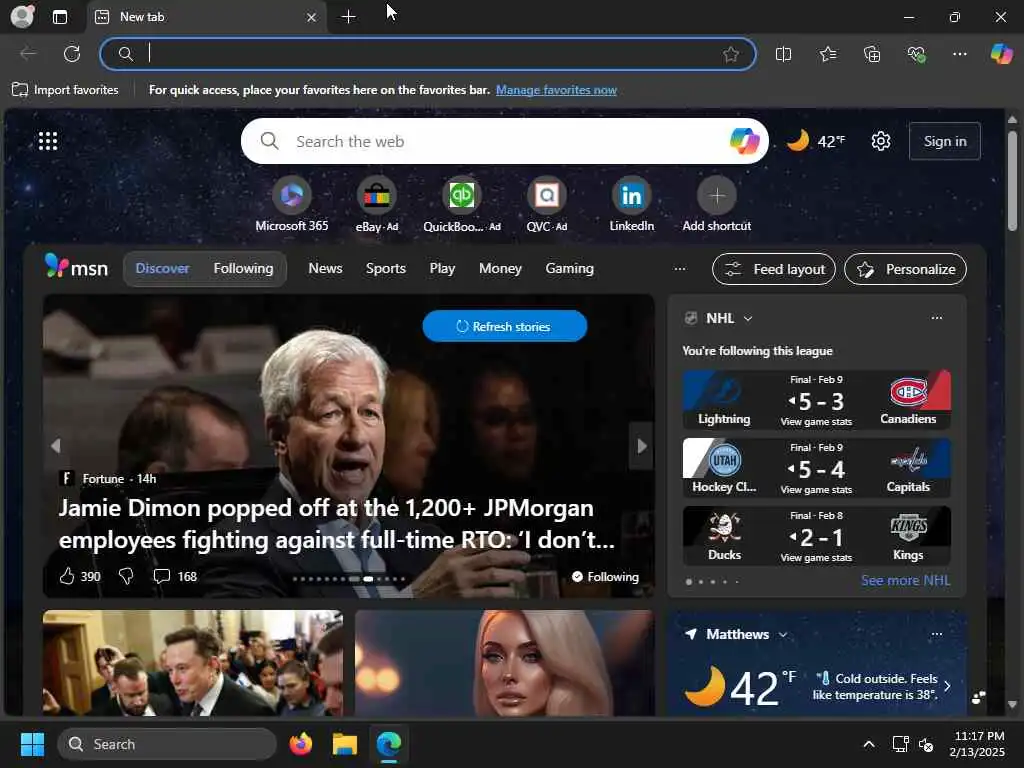Open Copilot sidebar icon
The width and height of the screenshot is (1024, 768).
tap(1001, 54)
